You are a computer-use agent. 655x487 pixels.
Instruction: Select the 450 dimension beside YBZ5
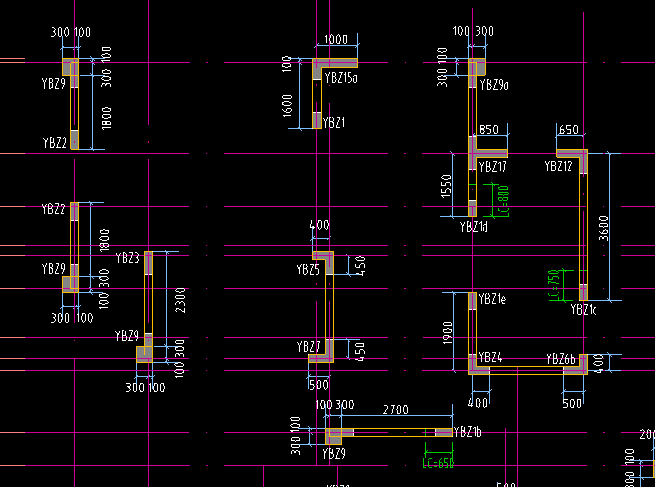(360, 266)
